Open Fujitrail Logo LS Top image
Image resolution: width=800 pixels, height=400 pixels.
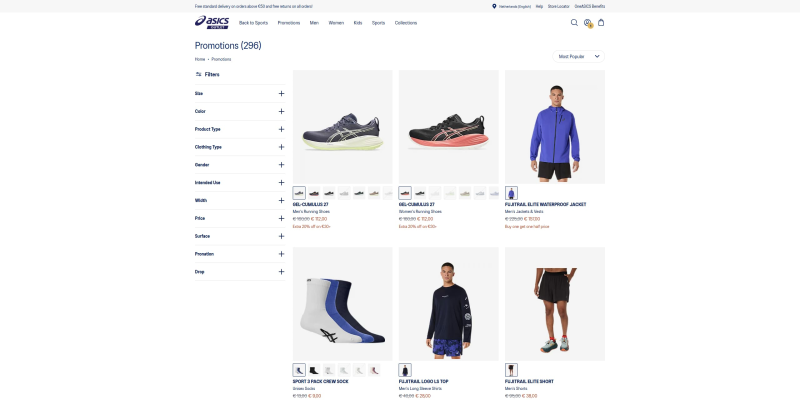pyautogui.click(x=449, y=304)
